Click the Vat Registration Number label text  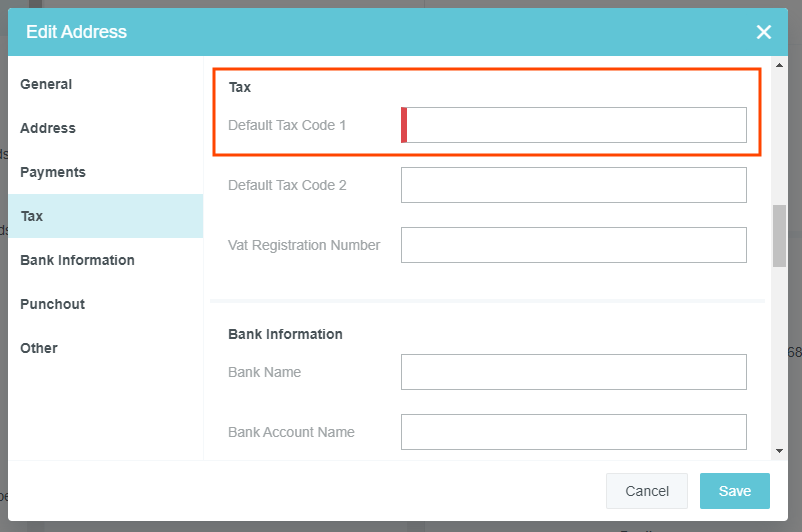tap(304, 245)
